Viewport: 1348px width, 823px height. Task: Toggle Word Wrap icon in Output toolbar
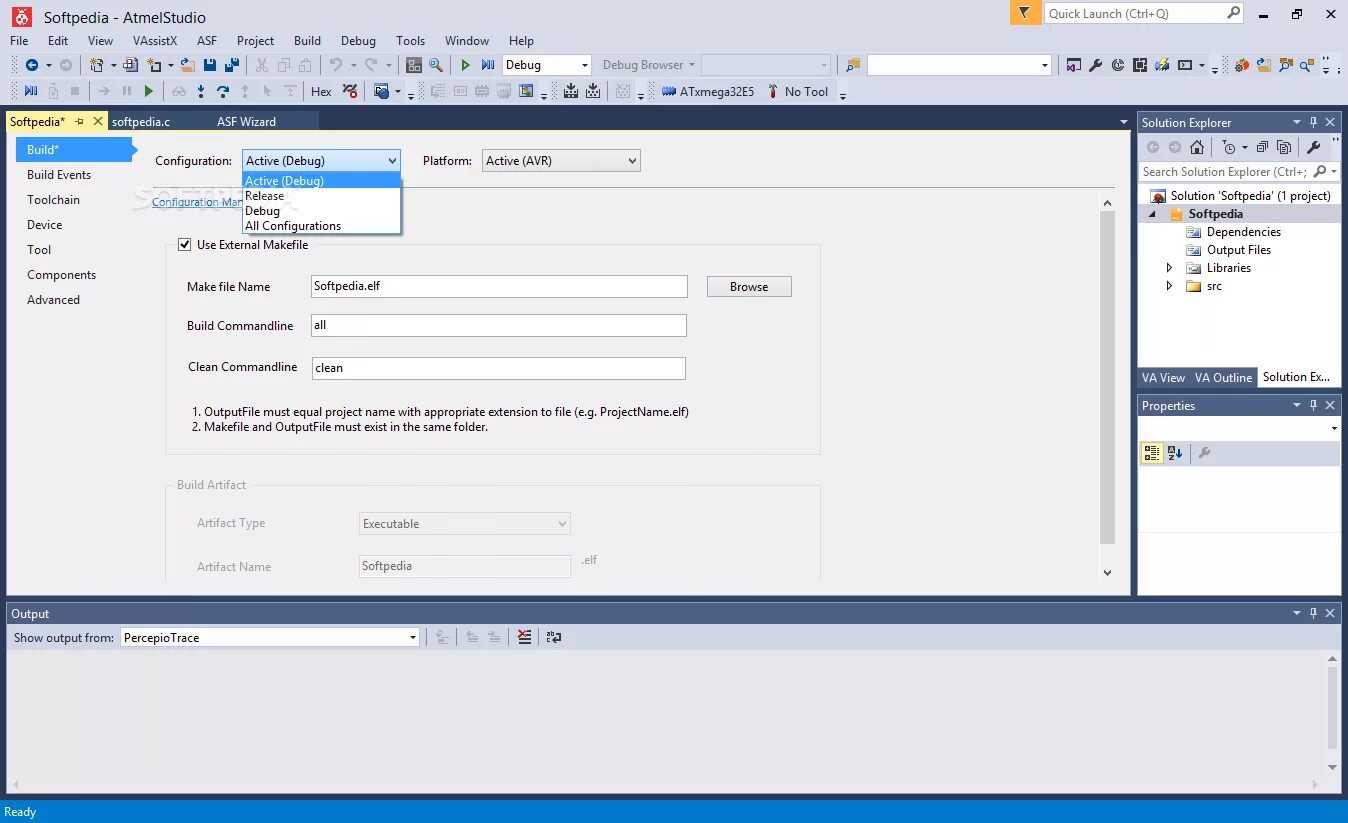[554, 637]
